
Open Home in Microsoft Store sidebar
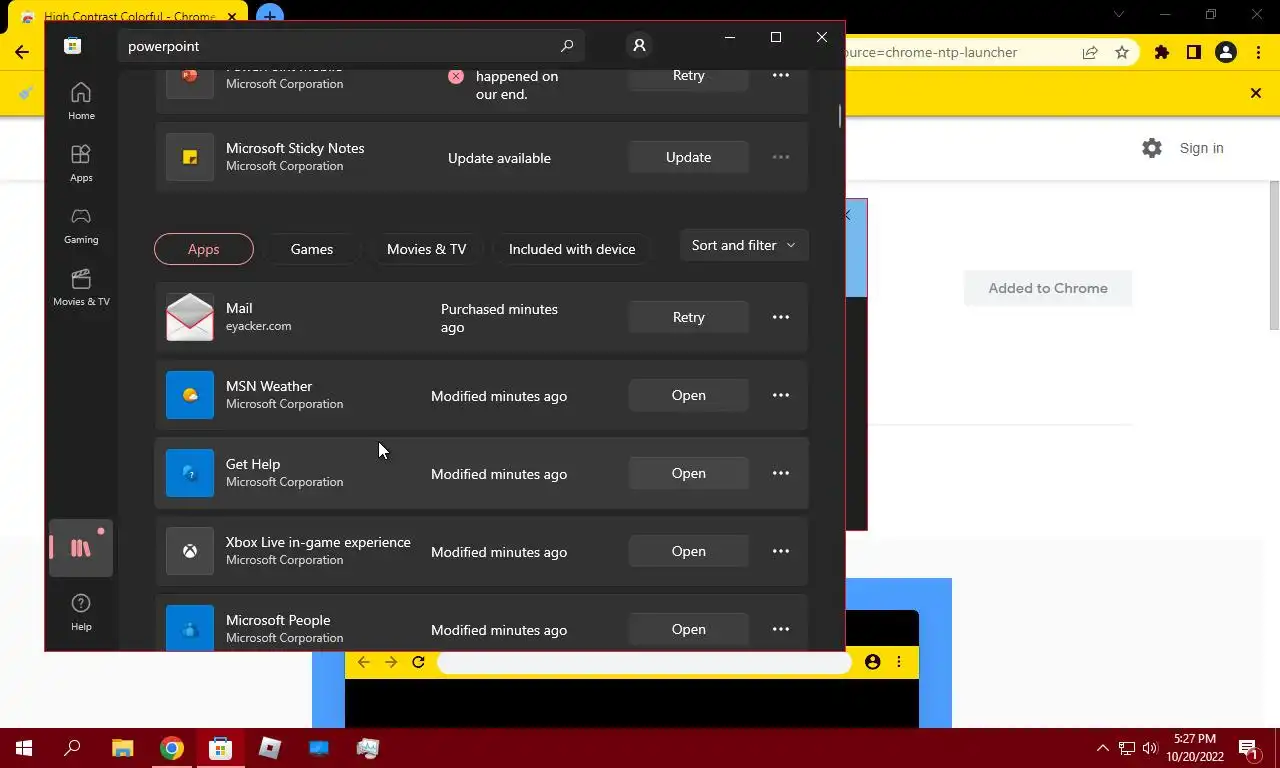coord(81,101)
